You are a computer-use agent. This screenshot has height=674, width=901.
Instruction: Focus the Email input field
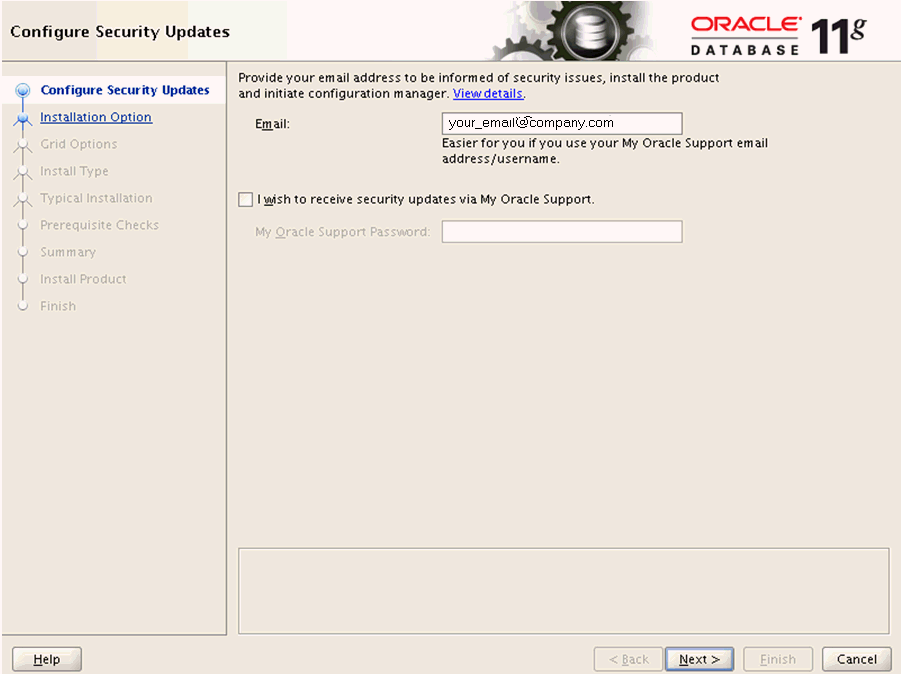tap(562, 123)
